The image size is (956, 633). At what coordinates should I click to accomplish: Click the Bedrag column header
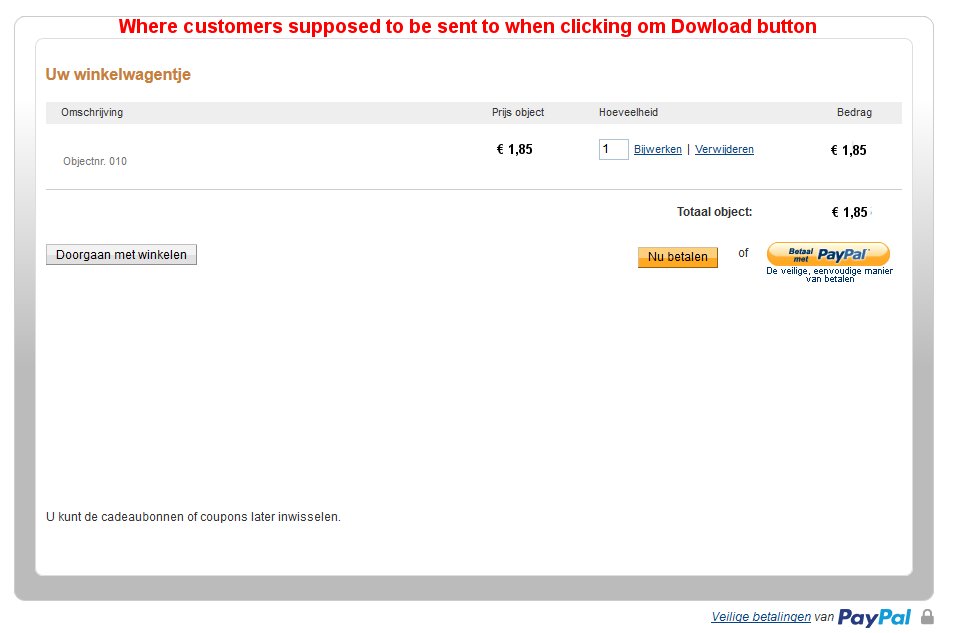854,112
